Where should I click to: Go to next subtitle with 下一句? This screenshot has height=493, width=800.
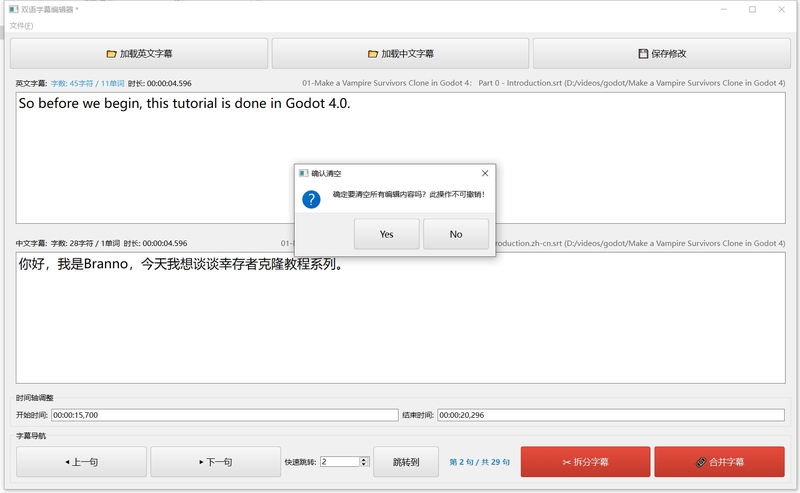point(215,462)
